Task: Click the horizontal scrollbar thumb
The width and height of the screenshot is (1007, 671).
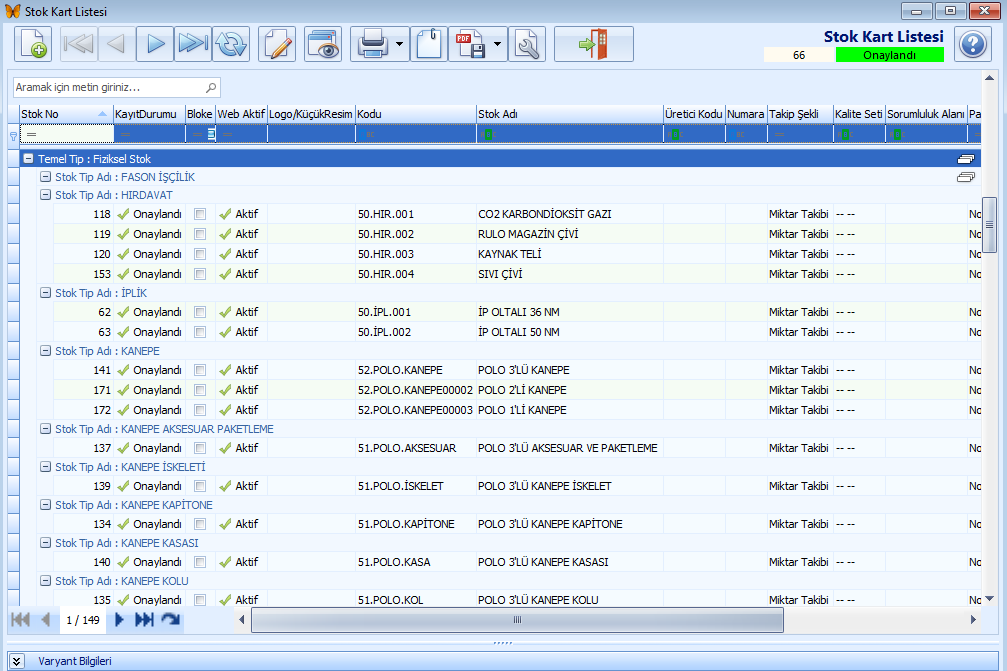Action: (x=517, y=620)
